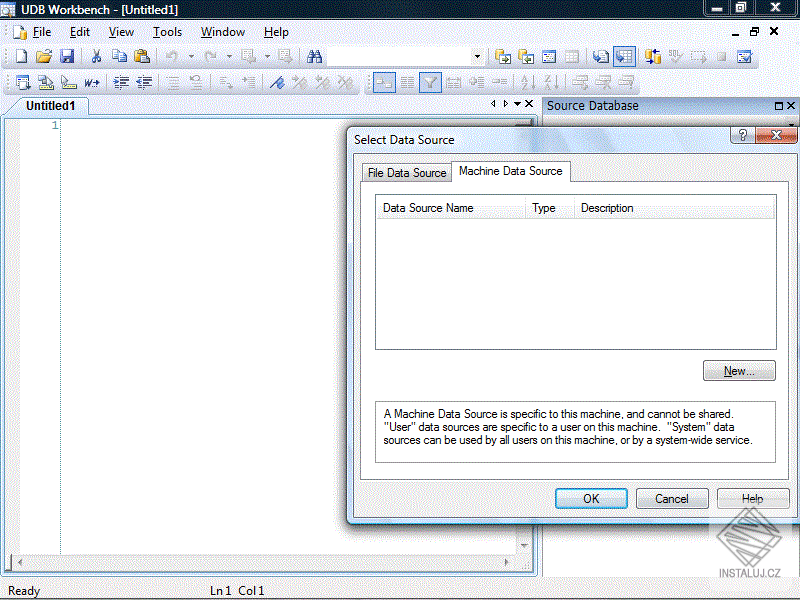Open options window icon with blue checkmark
The height and width of the screenshot is (600, 800).
(x=744, y=56)
